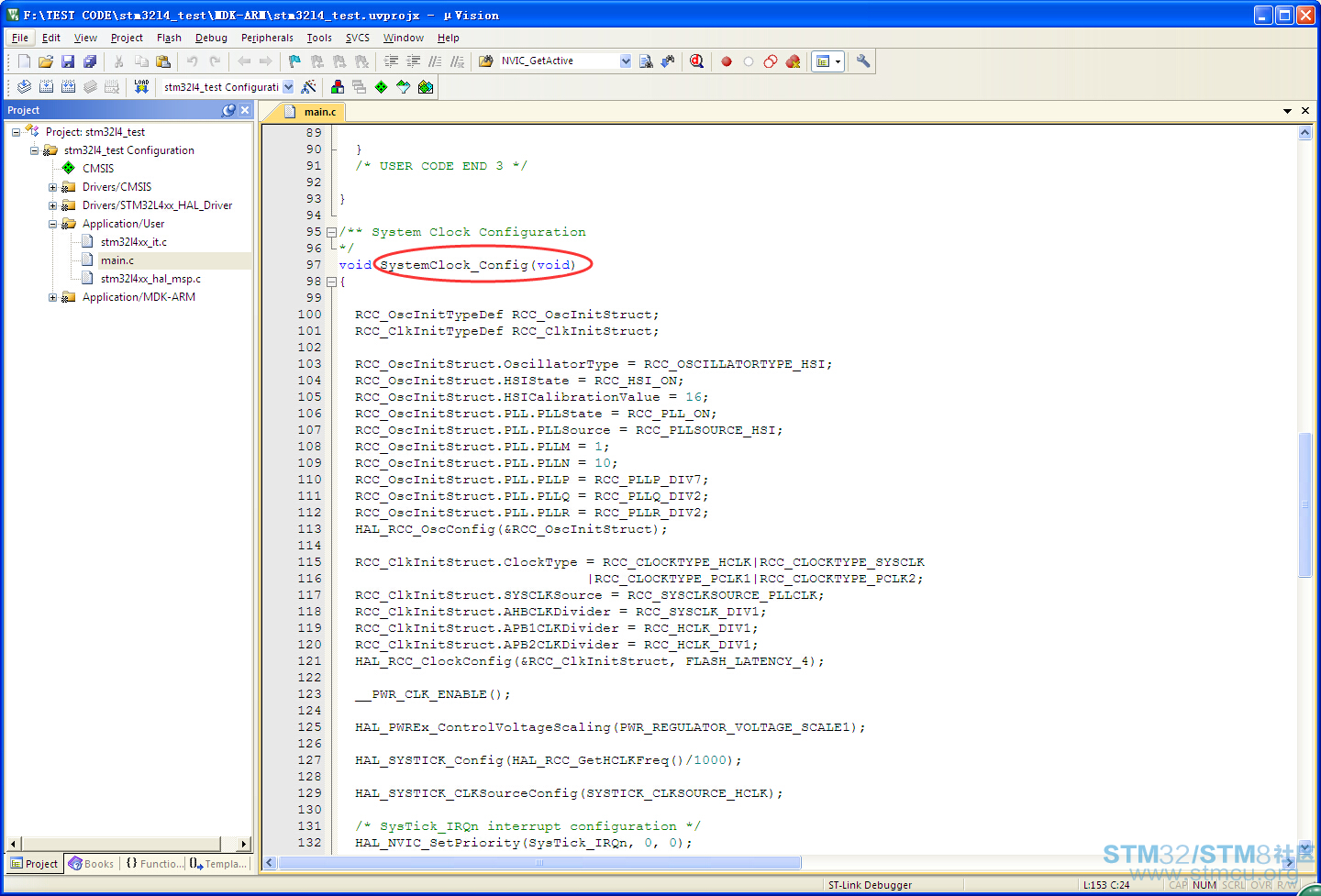Comment out the selection with the Comment icon
The image size is (1321, 896).
coord(436,61)
